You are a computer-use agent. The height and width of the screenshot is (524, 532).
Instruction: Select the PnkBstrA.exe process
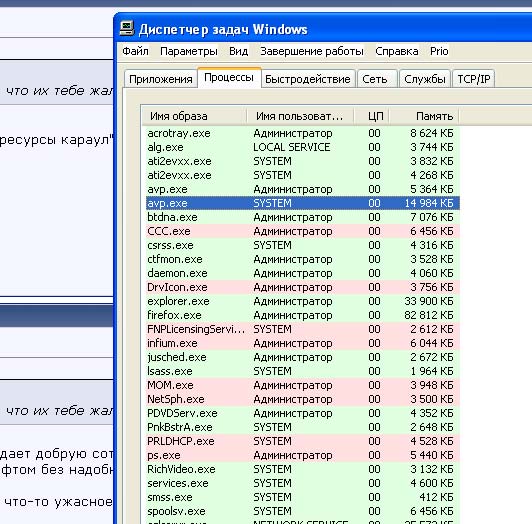(303, 427)
